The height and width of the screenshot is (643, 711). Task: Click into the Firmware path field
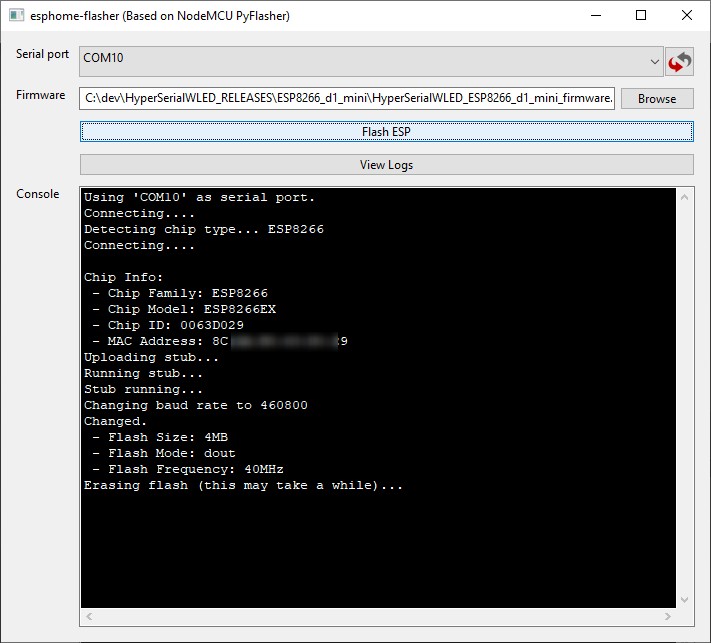[347, 98]
